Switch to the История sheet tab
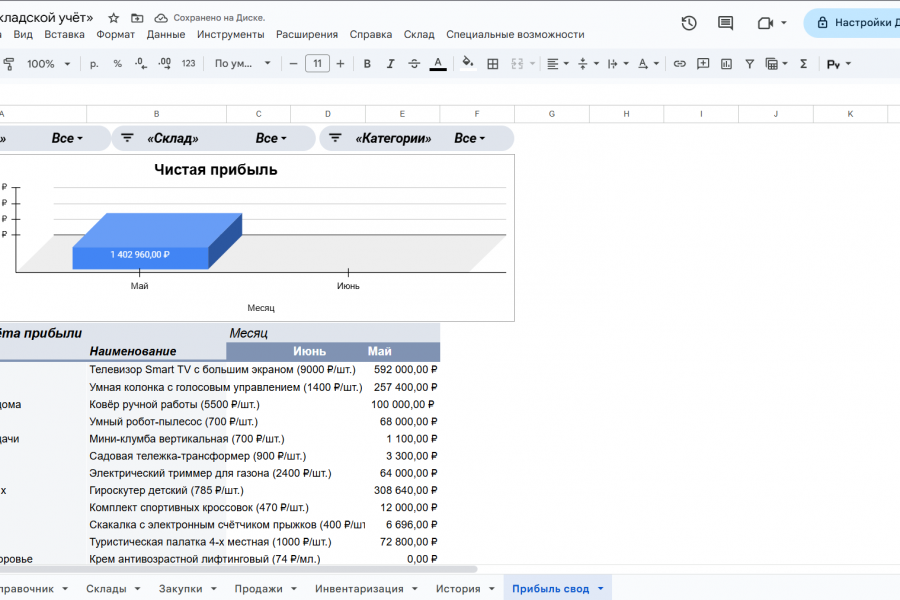Viewport: 900px width, 600px height. point(458,589)
